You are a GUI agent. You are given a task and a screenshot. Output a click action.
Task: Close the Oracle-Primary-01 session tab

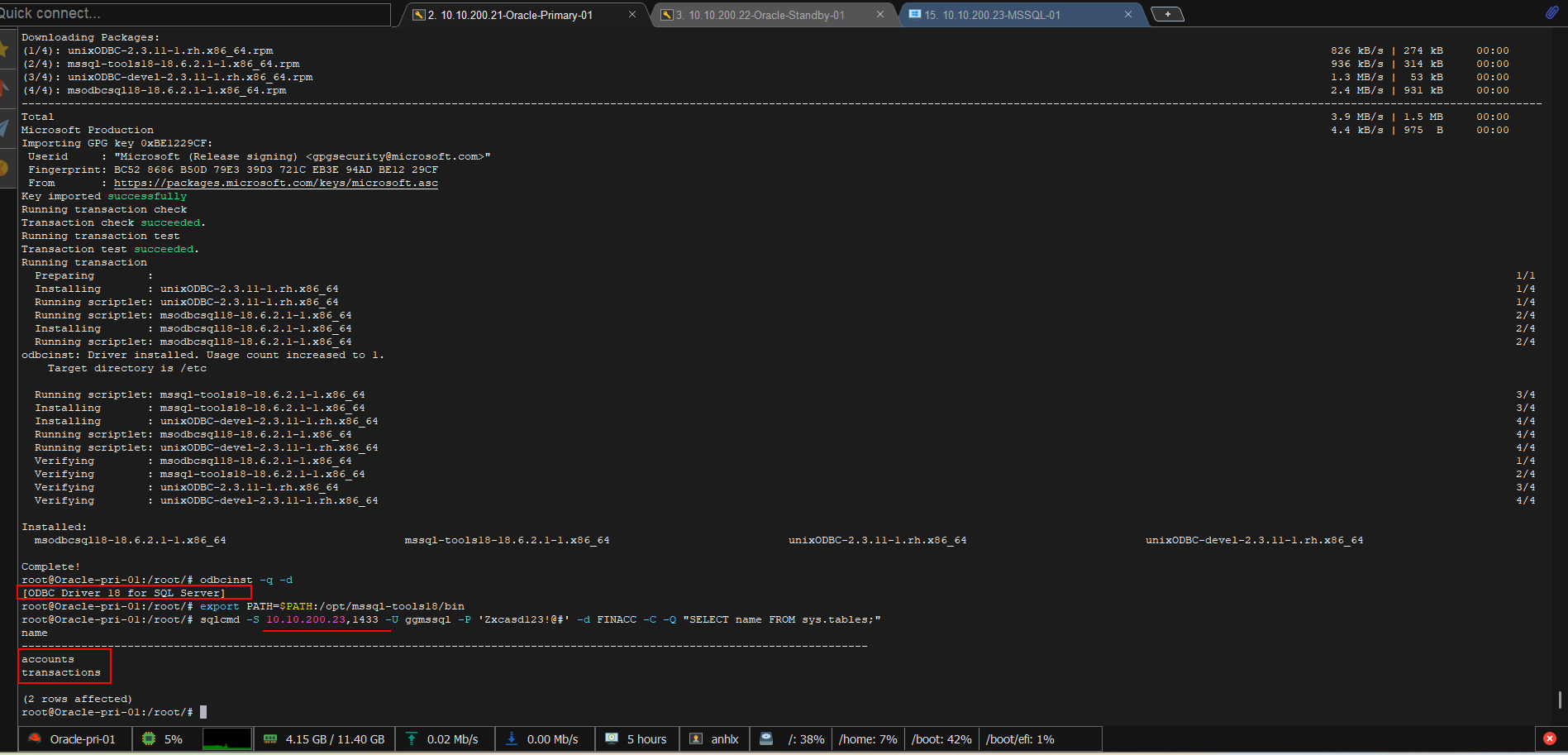point(632,14)
